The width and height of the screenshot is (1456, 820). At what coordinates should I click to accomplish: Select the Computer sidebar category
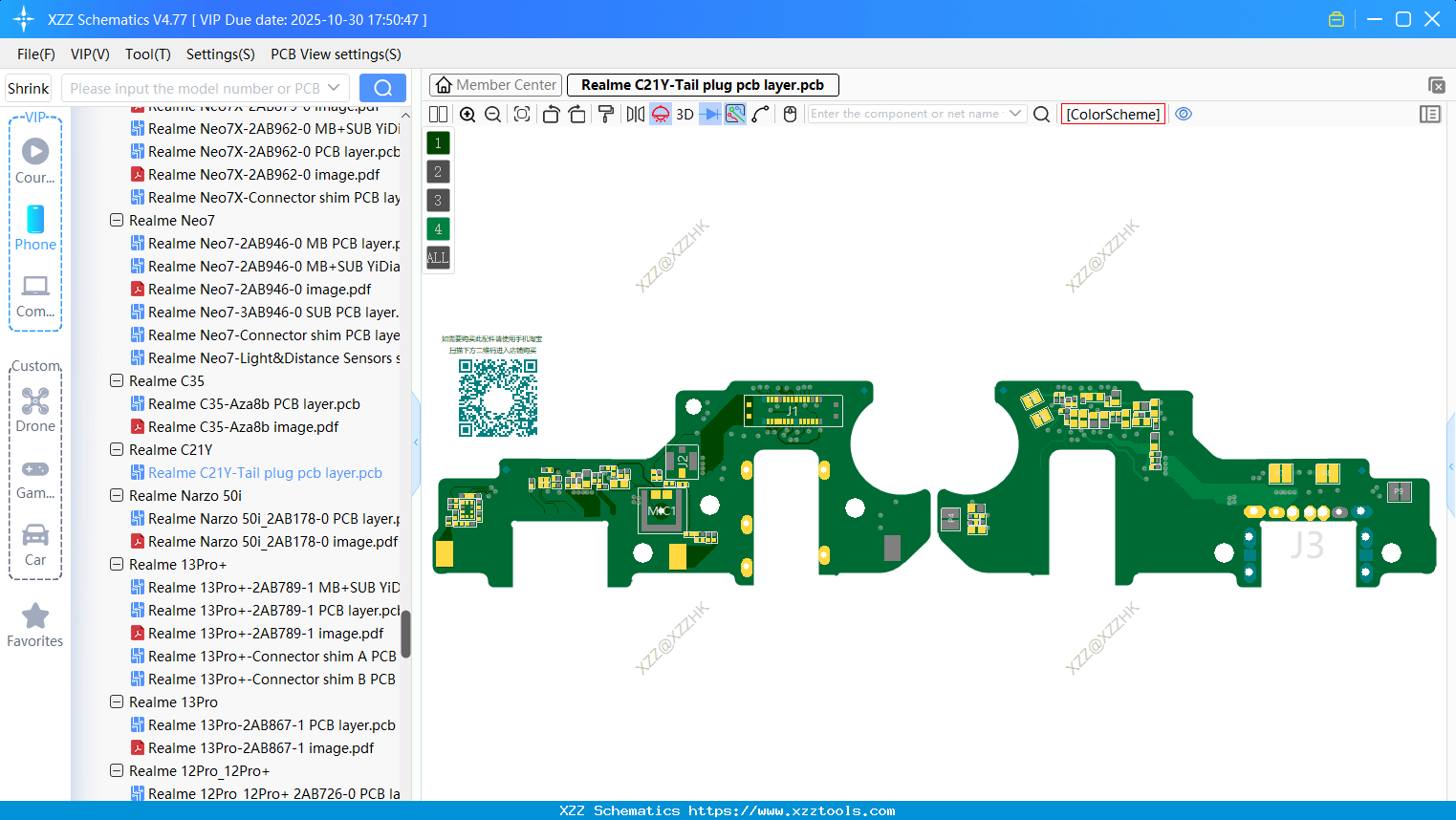pyautogui.click(x=35, y=295)
